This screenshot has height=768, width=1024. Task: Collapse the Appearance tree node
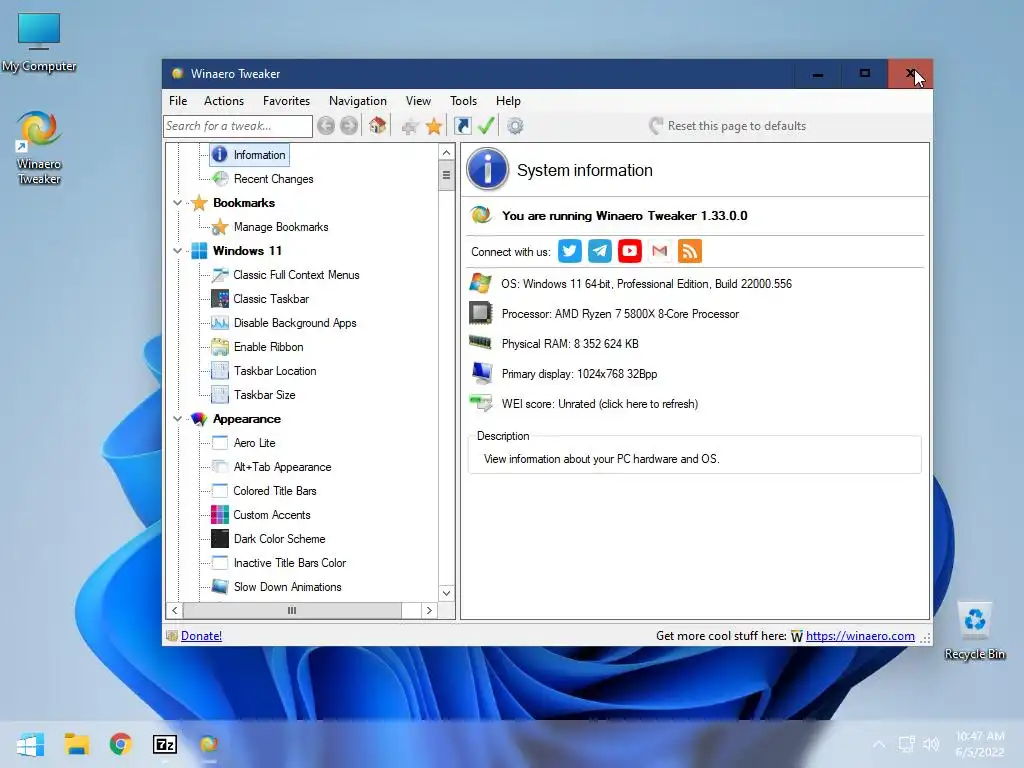[177, 419]
